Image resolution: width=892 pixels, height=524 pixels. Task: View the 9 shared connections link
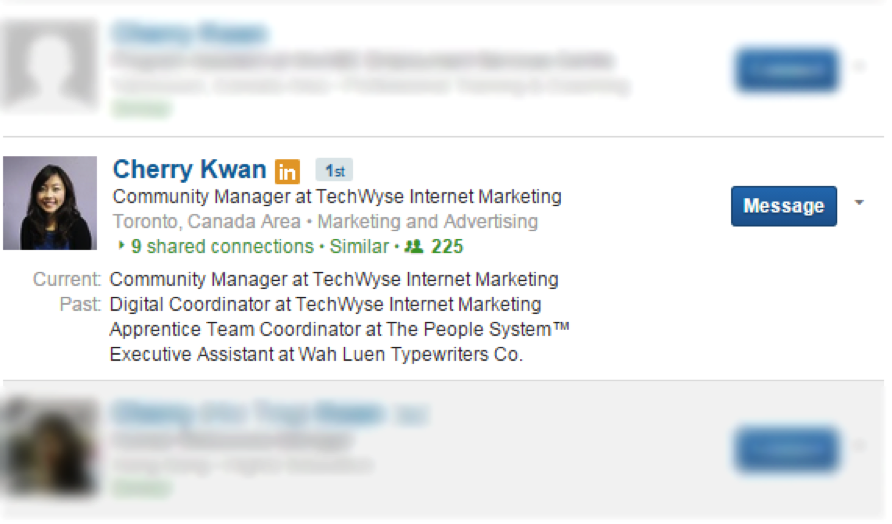pos(222,246)
